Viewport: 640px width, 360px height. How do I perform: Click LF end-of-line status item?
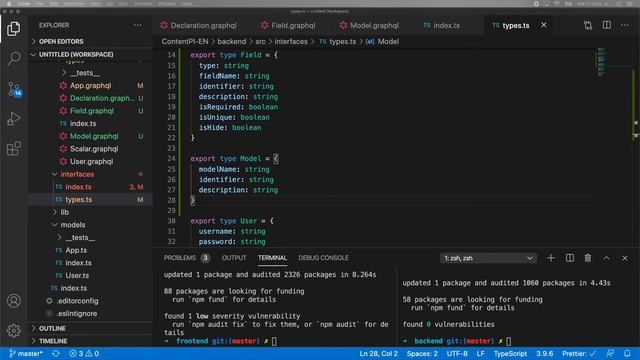[x=480, y=353]
